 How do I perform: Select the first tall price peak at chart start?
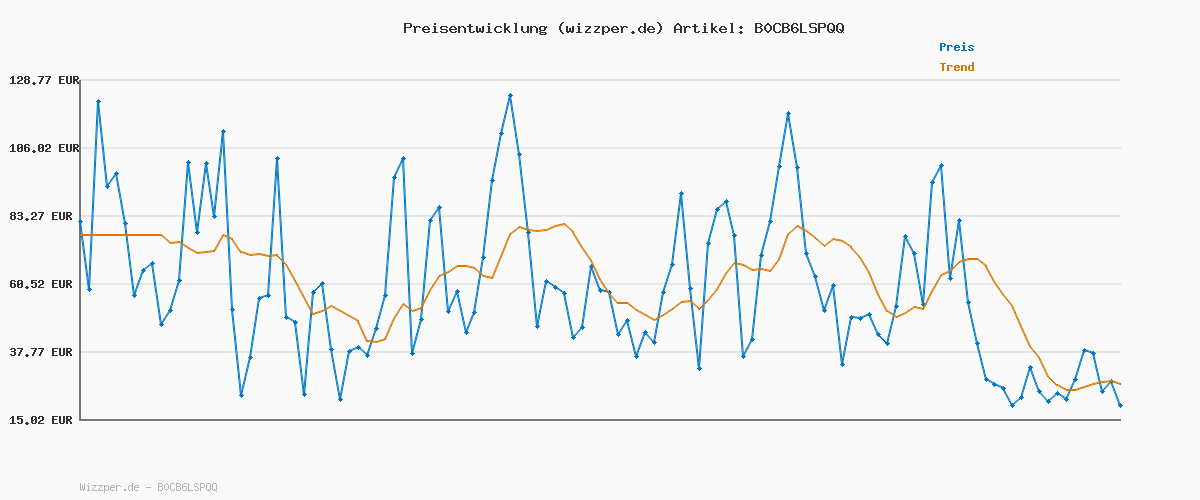[98, 101]
